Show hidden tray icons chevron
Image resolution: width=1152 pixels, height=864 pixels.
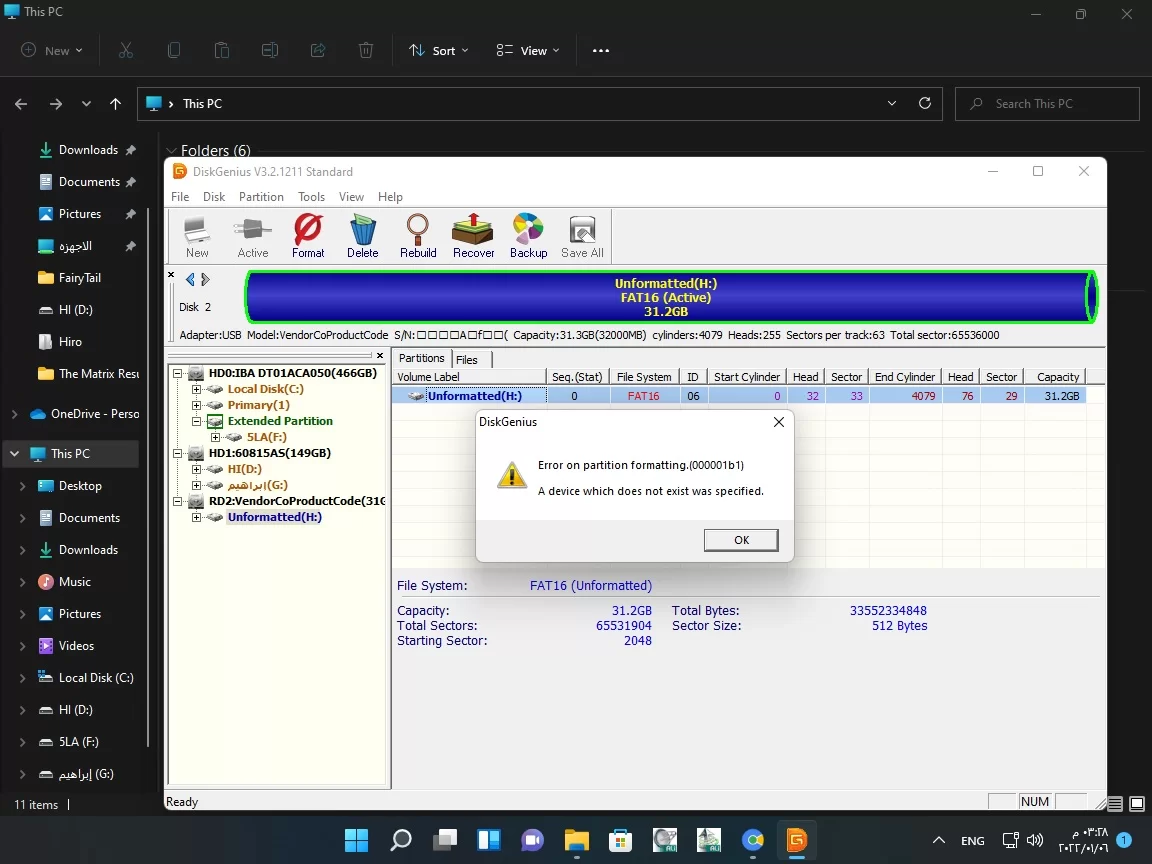click(x=938, y=840)
